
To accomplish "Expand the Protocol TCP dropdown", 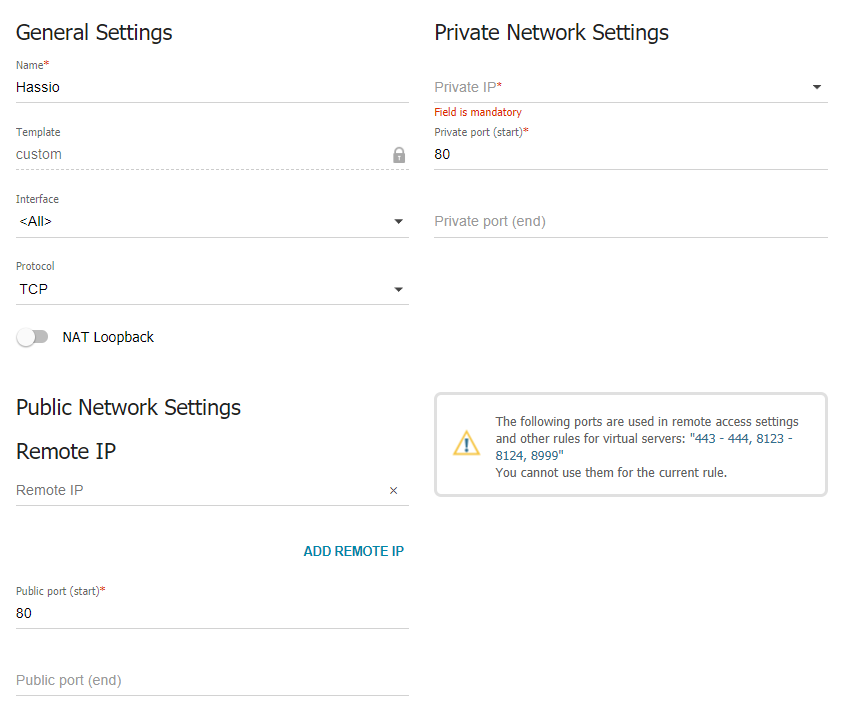I will [x=398, y=290].
